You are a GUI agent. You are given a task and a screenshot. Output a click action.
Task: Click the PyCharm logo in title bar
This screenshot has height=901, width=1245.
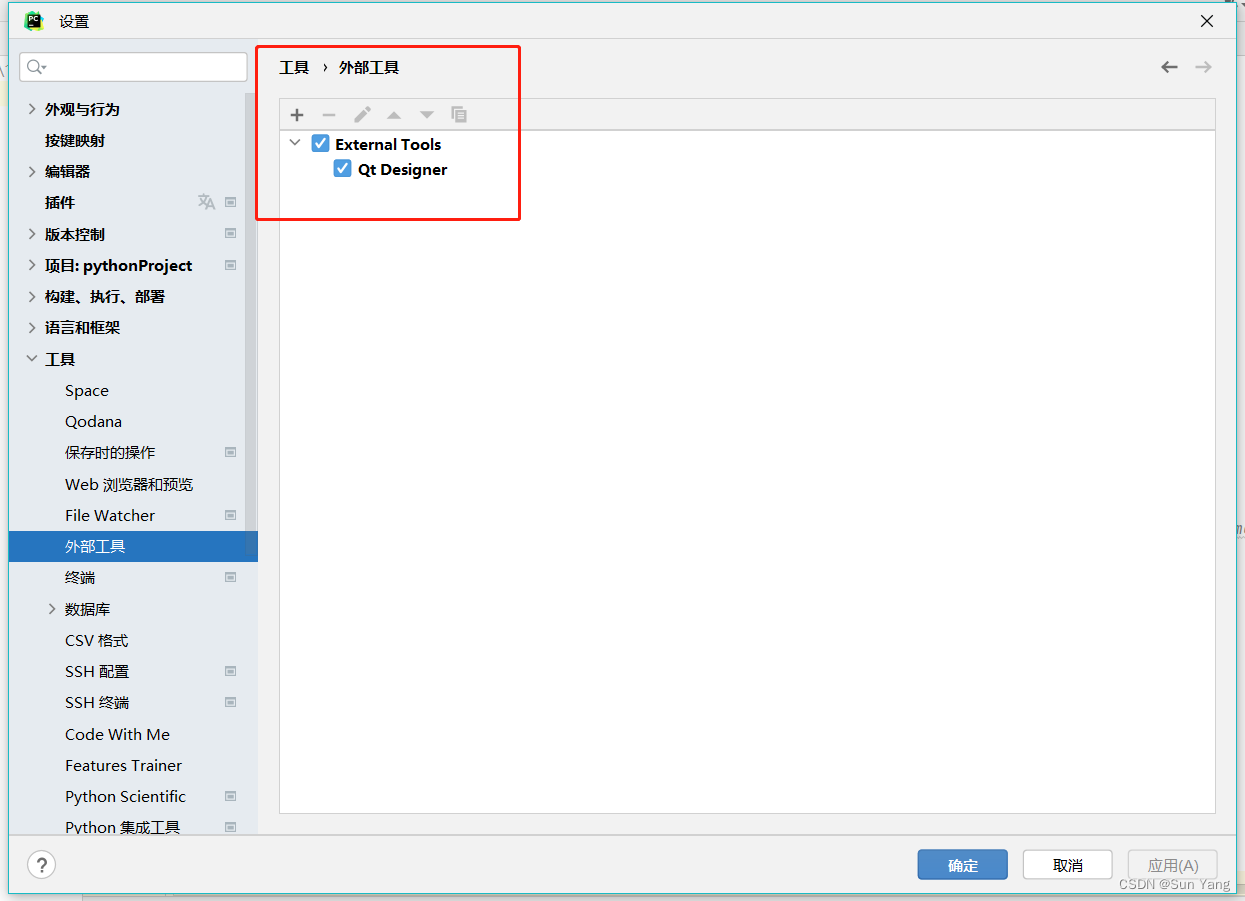(x=34, y=21)
